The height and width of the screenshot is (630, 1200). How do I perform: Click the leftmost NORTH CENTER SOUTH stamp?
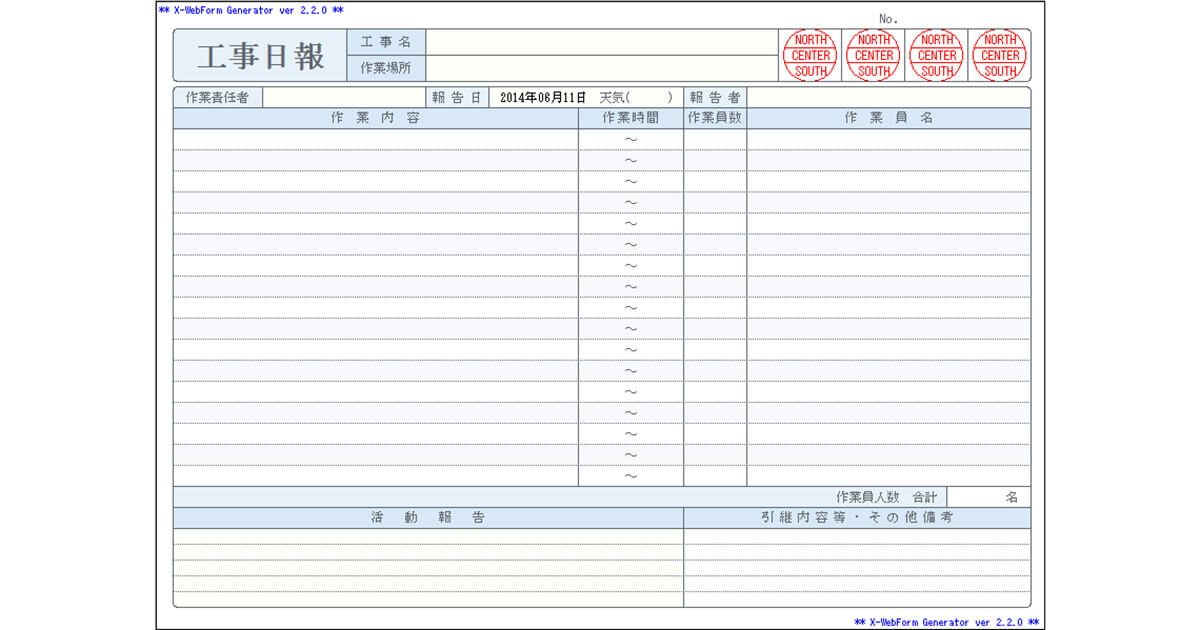coord(810,55)
